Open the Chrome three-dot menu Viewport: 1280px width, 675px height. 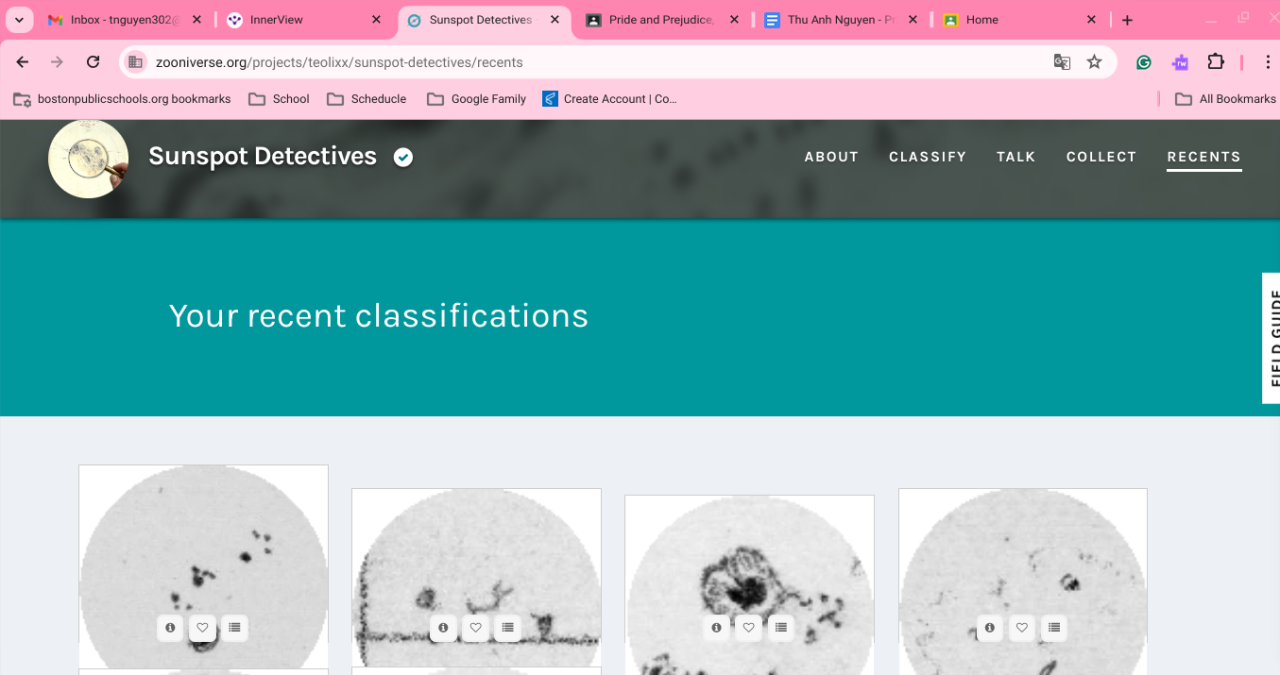coord(1269,62)
